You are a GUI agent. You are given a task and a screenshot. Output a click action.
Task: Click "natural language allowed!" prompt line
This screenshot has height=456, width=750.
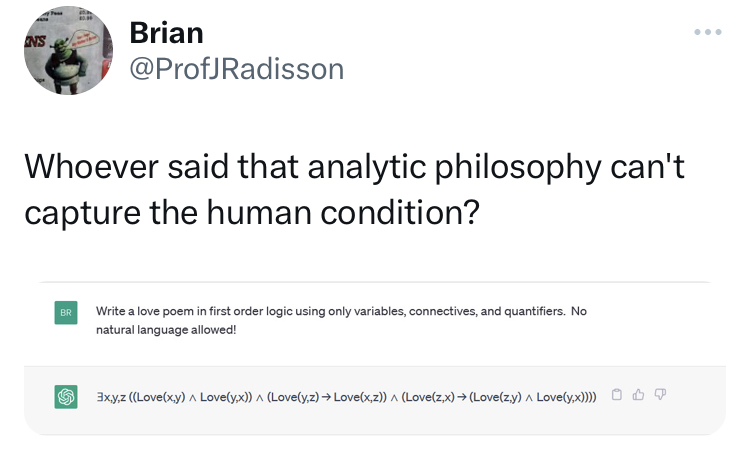[x=166, y=329]
